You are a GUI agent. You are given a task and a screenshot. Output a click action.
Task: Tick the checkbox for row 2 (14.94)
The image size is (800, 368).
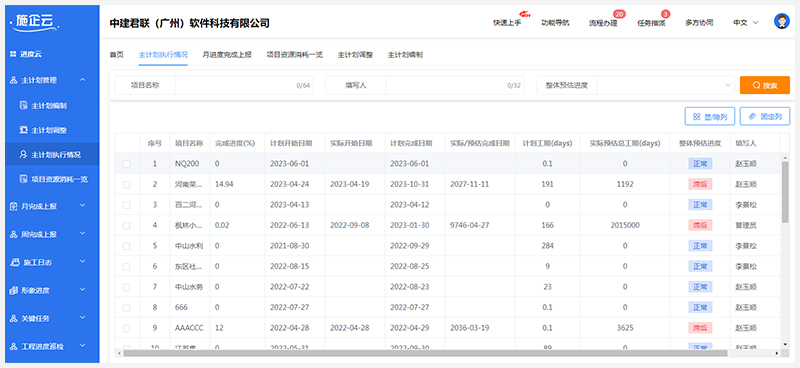point(127,185)
